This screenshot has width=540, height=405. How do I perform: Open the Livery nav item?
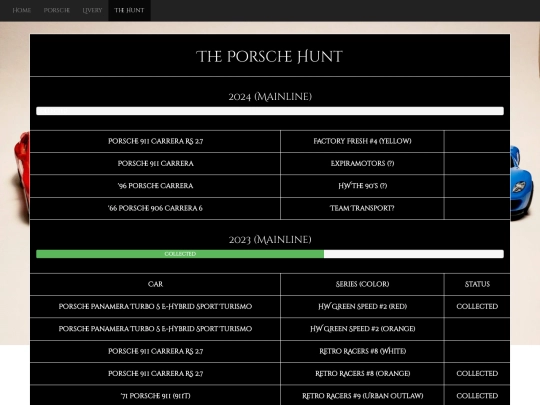tap(92, 10)
